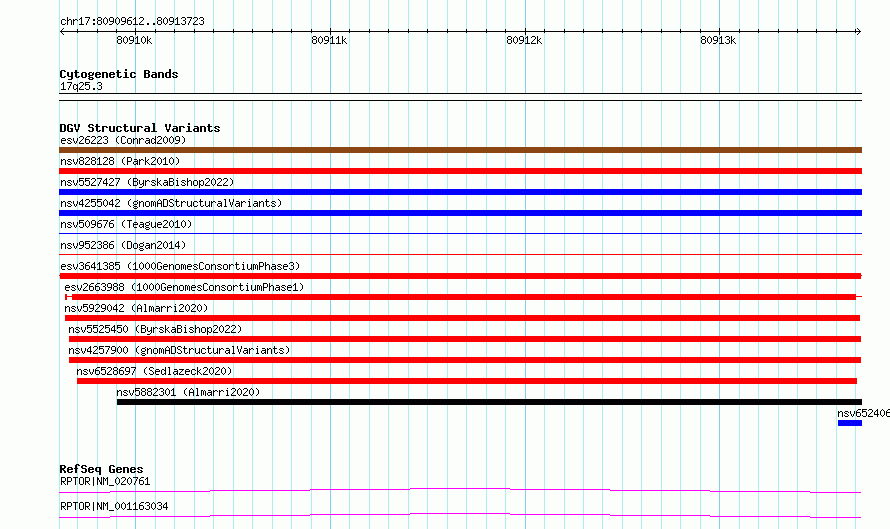Screen dimensions: 890x529
Task: Click the 80910k ruler tick label
Action: tap(134, 40)
